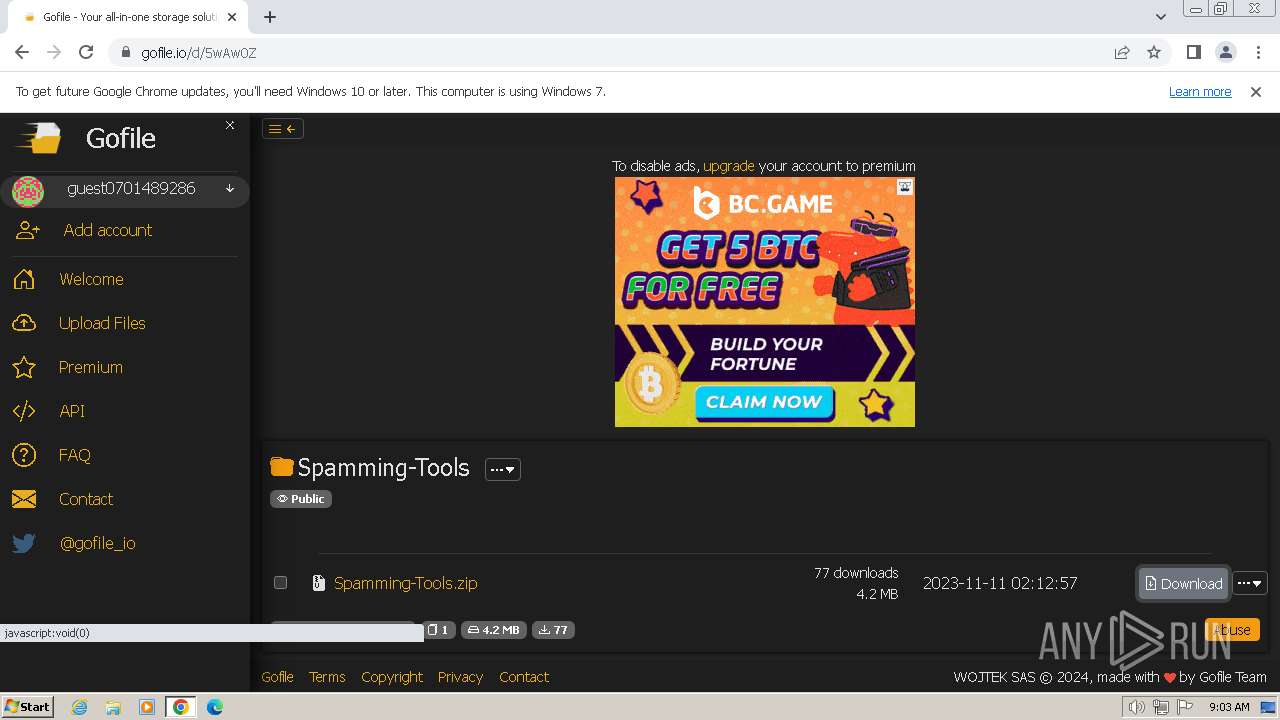Download Spamming-Tools.zip
The height and width of the screenshot is (720, 1280).
[x=1184, y=583]
